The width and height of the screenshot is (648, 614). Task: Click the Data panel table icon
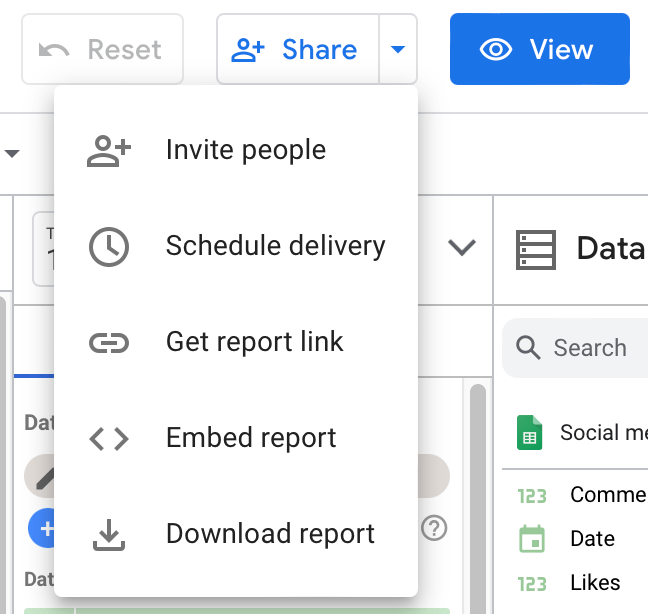coord(535,248)
